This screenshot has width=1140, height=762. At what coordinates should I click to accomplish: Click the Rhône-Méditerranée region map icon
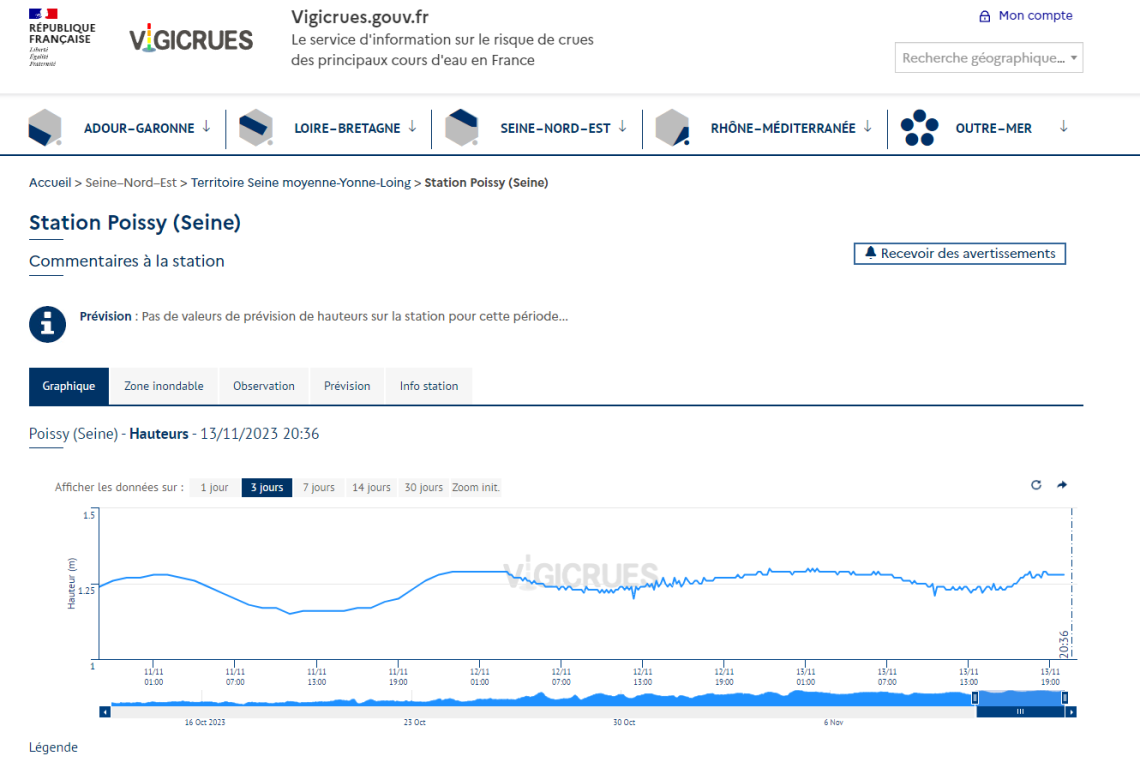(x=673, y=127)
